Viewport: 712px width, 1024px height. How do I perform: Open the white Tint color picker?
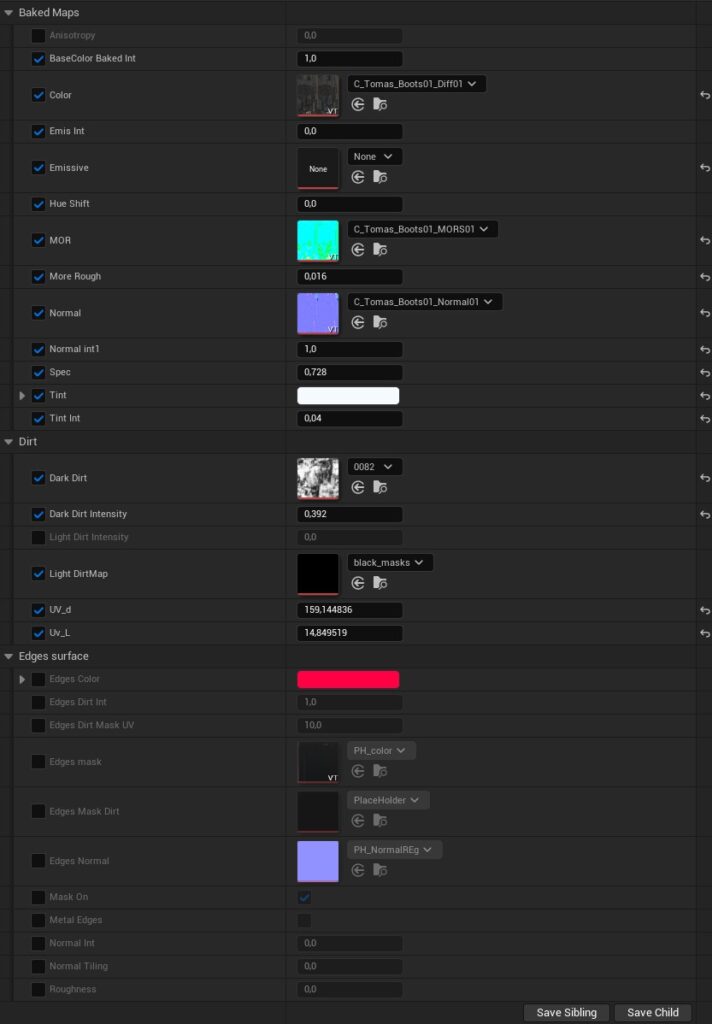[x=348, y=396]
